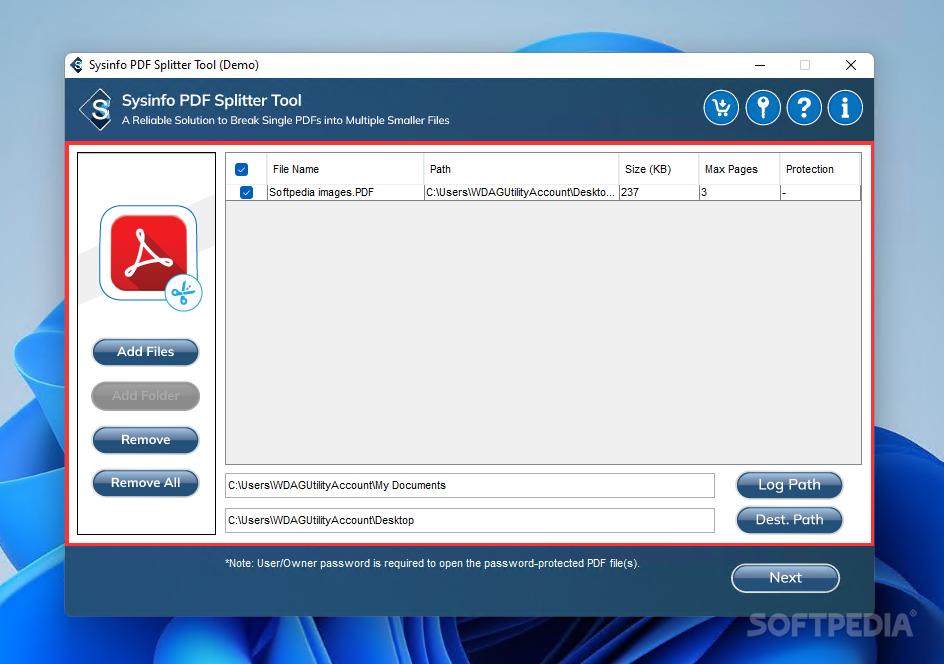Click the info about icon
Image resolution: width=944 pixels, height=664 pixels.
[845, 108]
